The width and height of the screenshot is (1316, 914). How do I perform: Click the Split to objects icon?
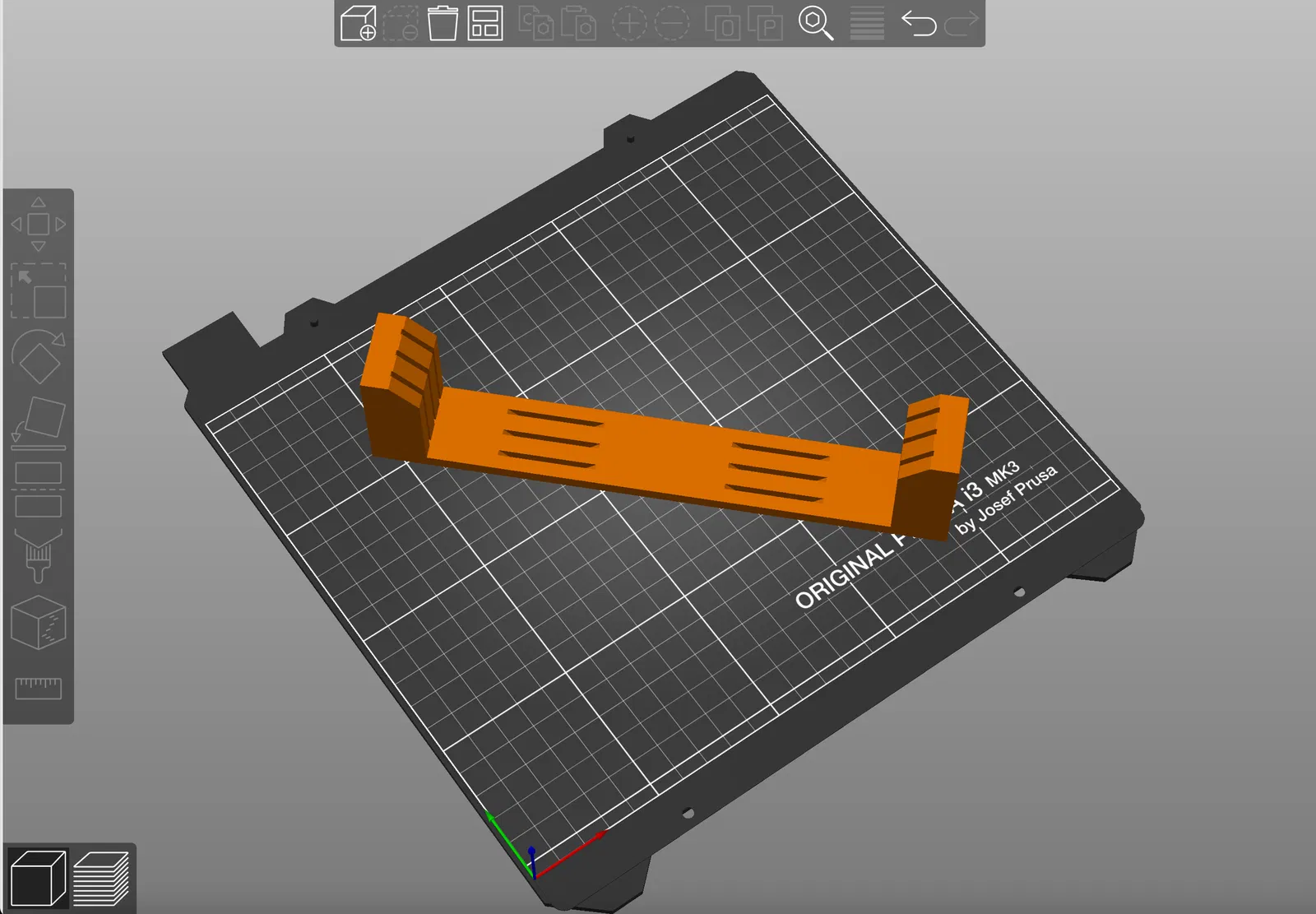pos(723,22)
